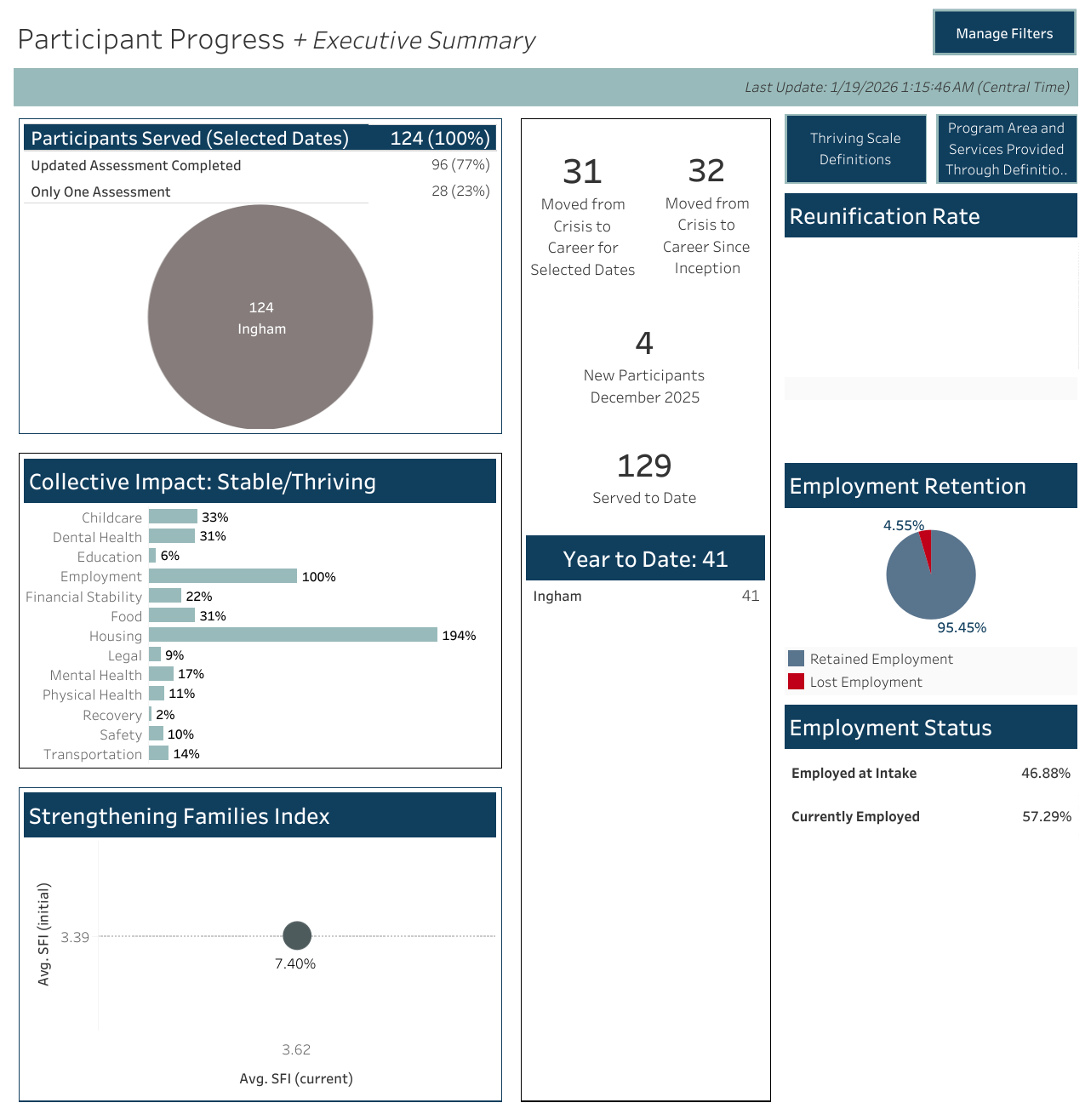Select the Currently Employed row
The image size is (1091, 1120).
click(x=930, y=816)
